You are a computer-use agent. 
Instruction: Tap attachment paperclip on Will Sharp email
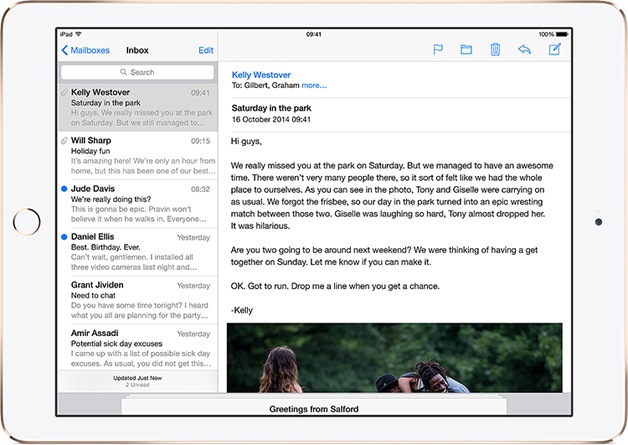[x=64, y=141]
